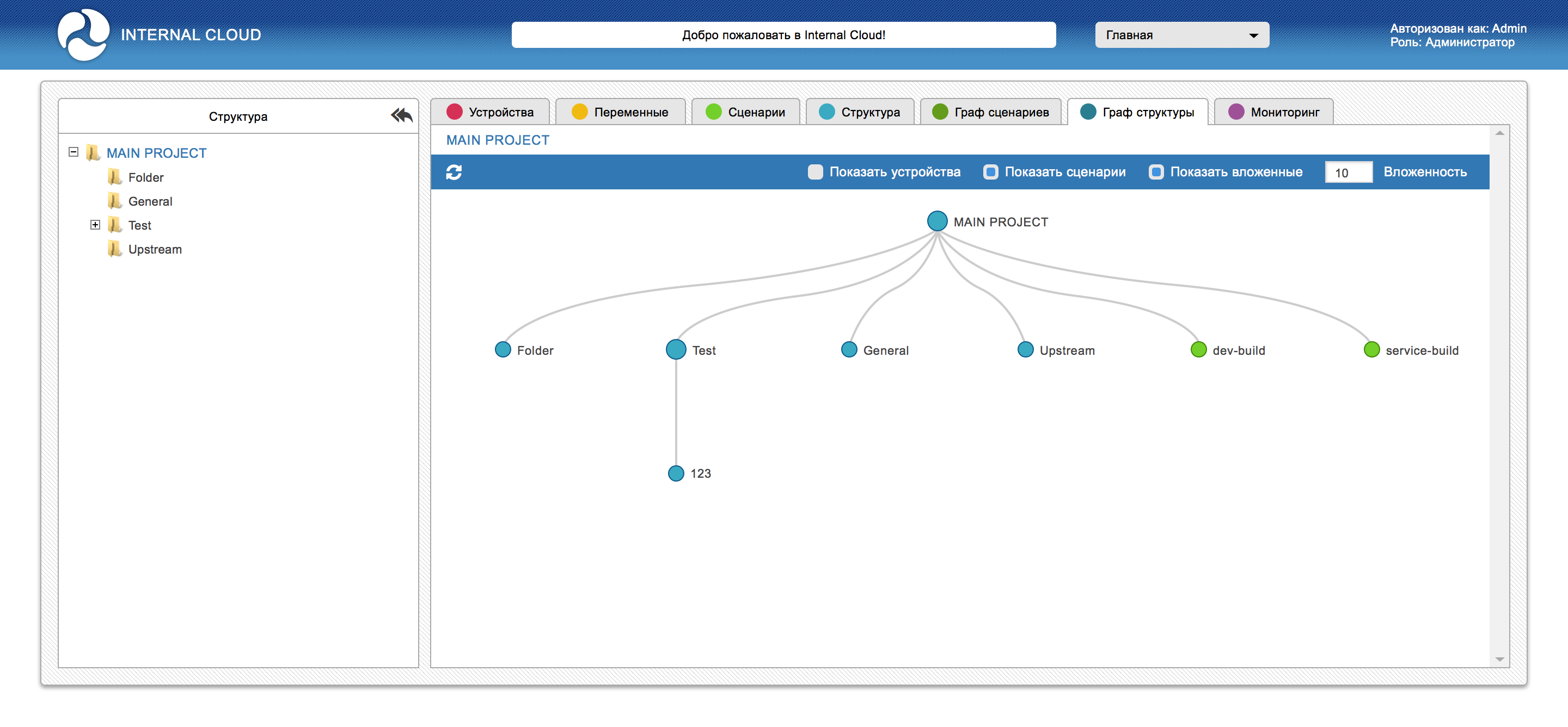
Task: Click the 123 node label
Action: [x=701, y=474]
